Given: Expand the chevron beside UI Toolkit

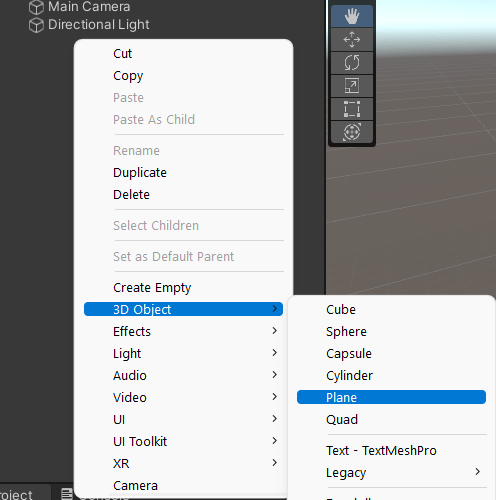Looking at the screenshot, I should tap(274, 441).
